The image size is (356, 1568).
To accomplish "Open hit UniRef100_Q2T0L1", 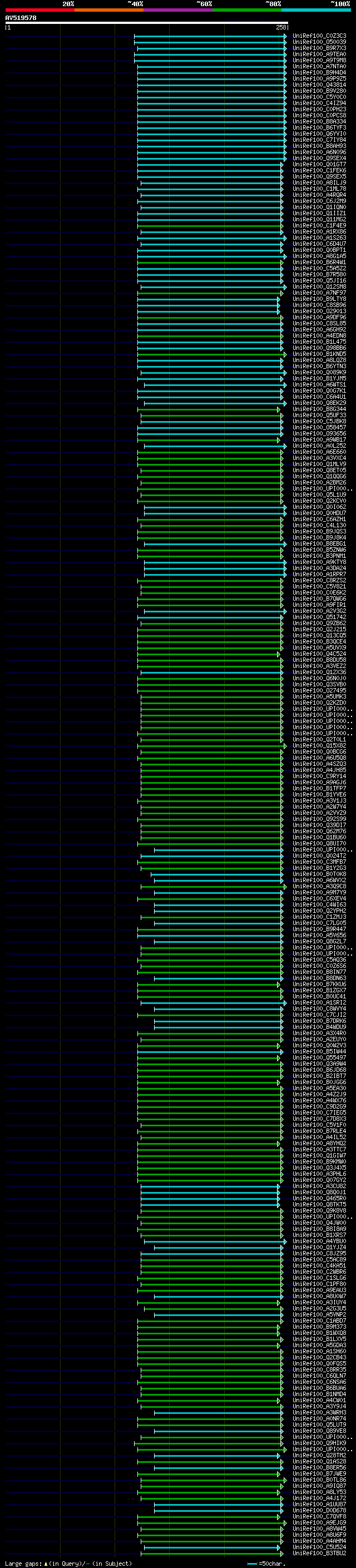I will [319, 740].
